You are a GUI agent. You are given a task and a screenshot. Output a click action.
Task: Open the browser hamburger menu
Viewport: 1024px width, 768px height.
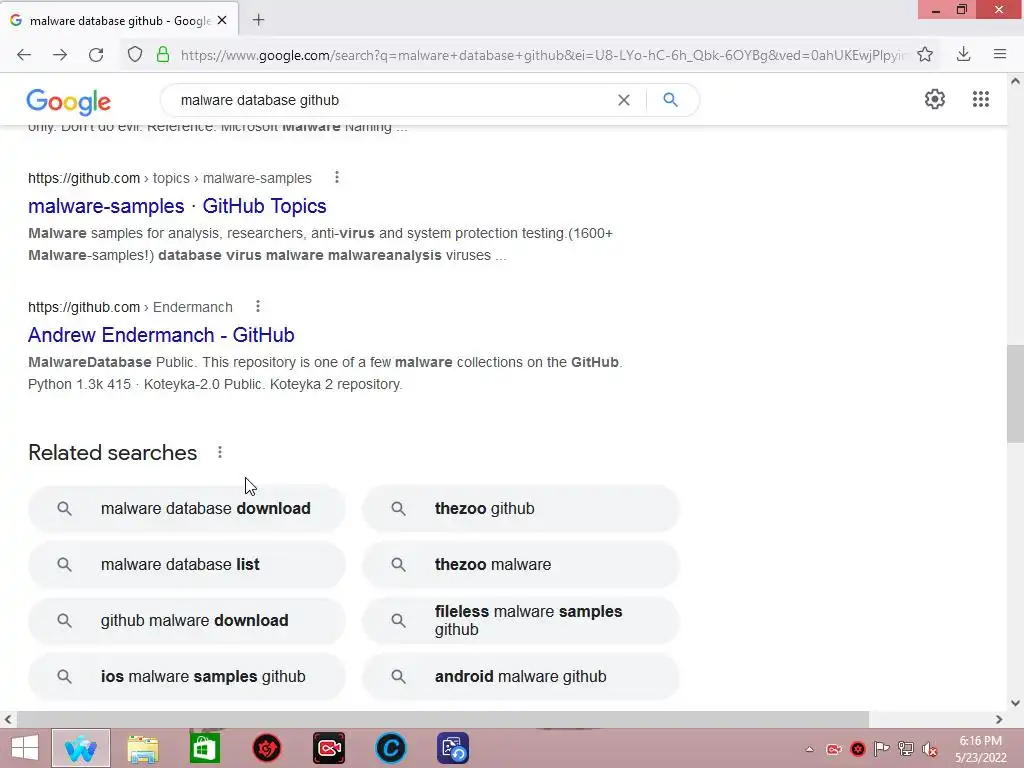(x=1000, y=55)
